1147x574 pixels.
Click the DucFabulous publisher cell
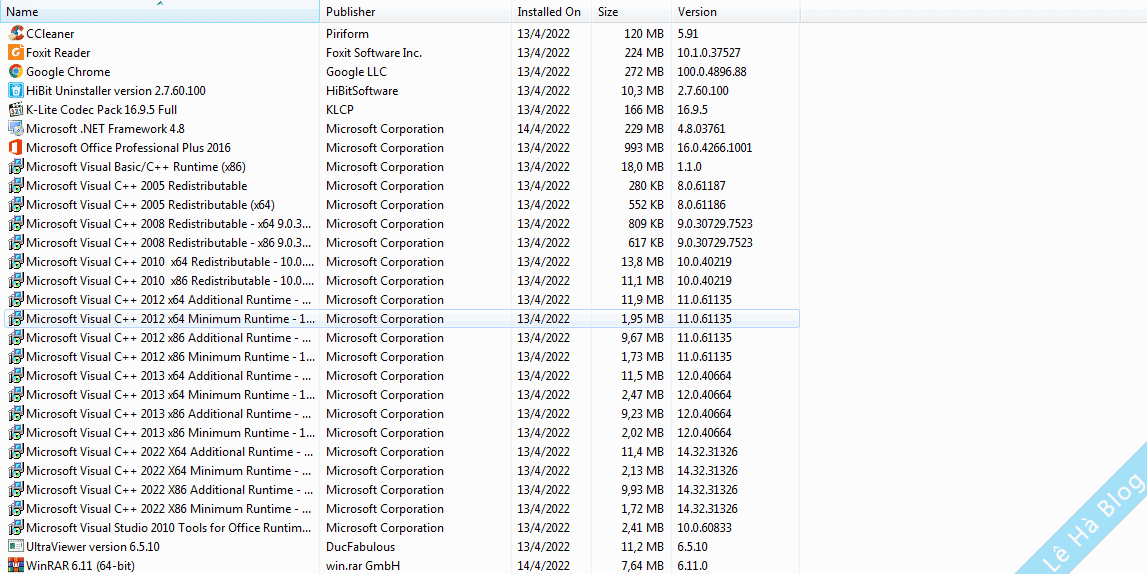click(x=361, y=547)
